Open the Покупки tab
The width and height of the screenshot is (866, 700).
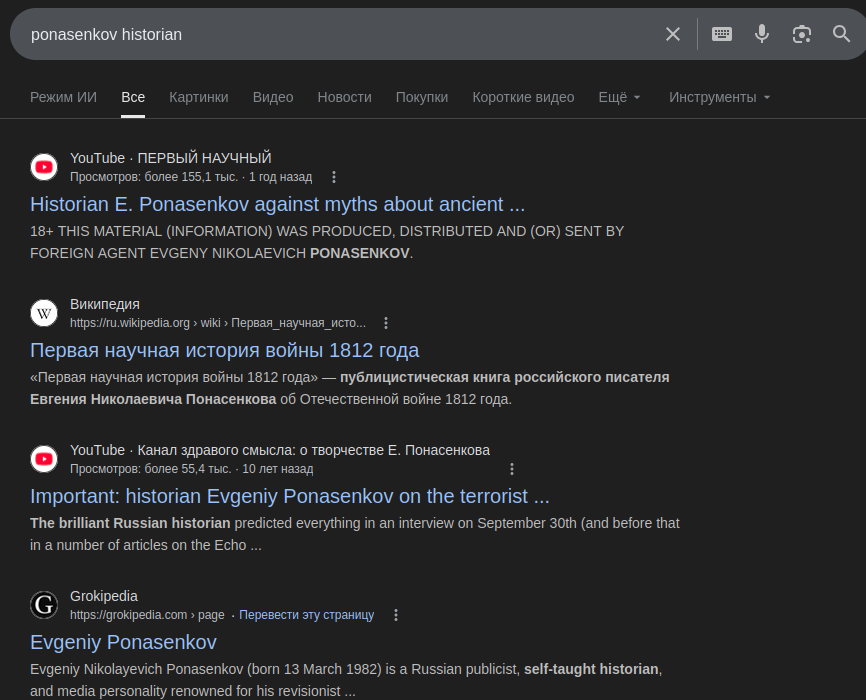coord(422,97)
